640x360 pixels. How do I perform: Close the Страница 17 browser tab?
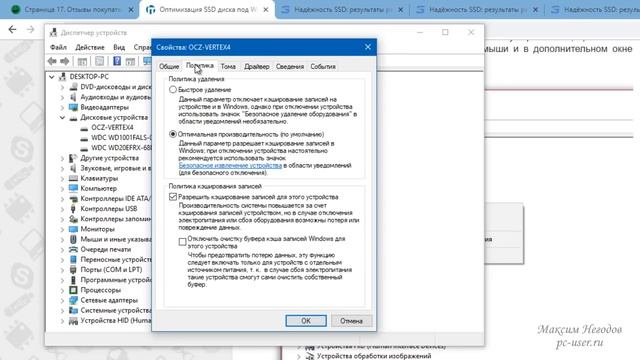(x=131, y=9)
